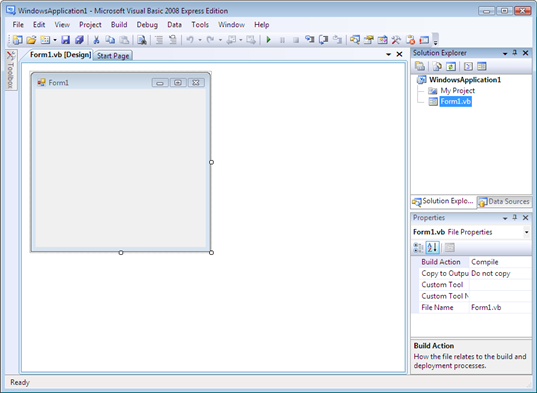The height and width of the screenshot is (393, 537).
Task: Click the Copy toolbar icon
Action: coord(110,40)
